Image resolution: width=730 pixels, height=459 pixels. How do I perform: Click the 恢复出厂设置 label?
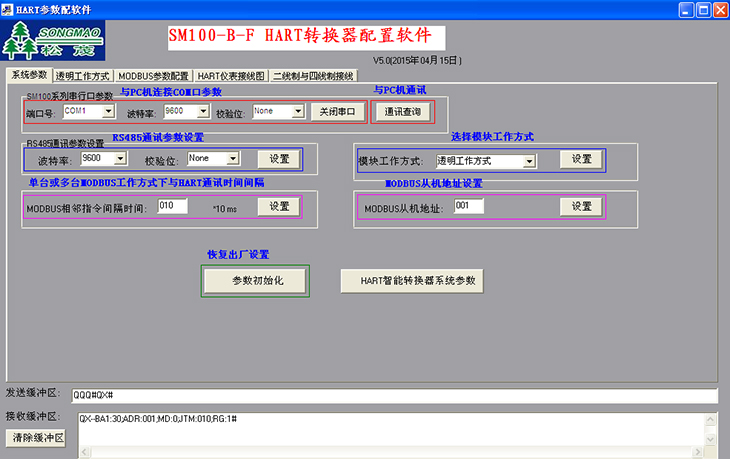[x=238, y=255]
